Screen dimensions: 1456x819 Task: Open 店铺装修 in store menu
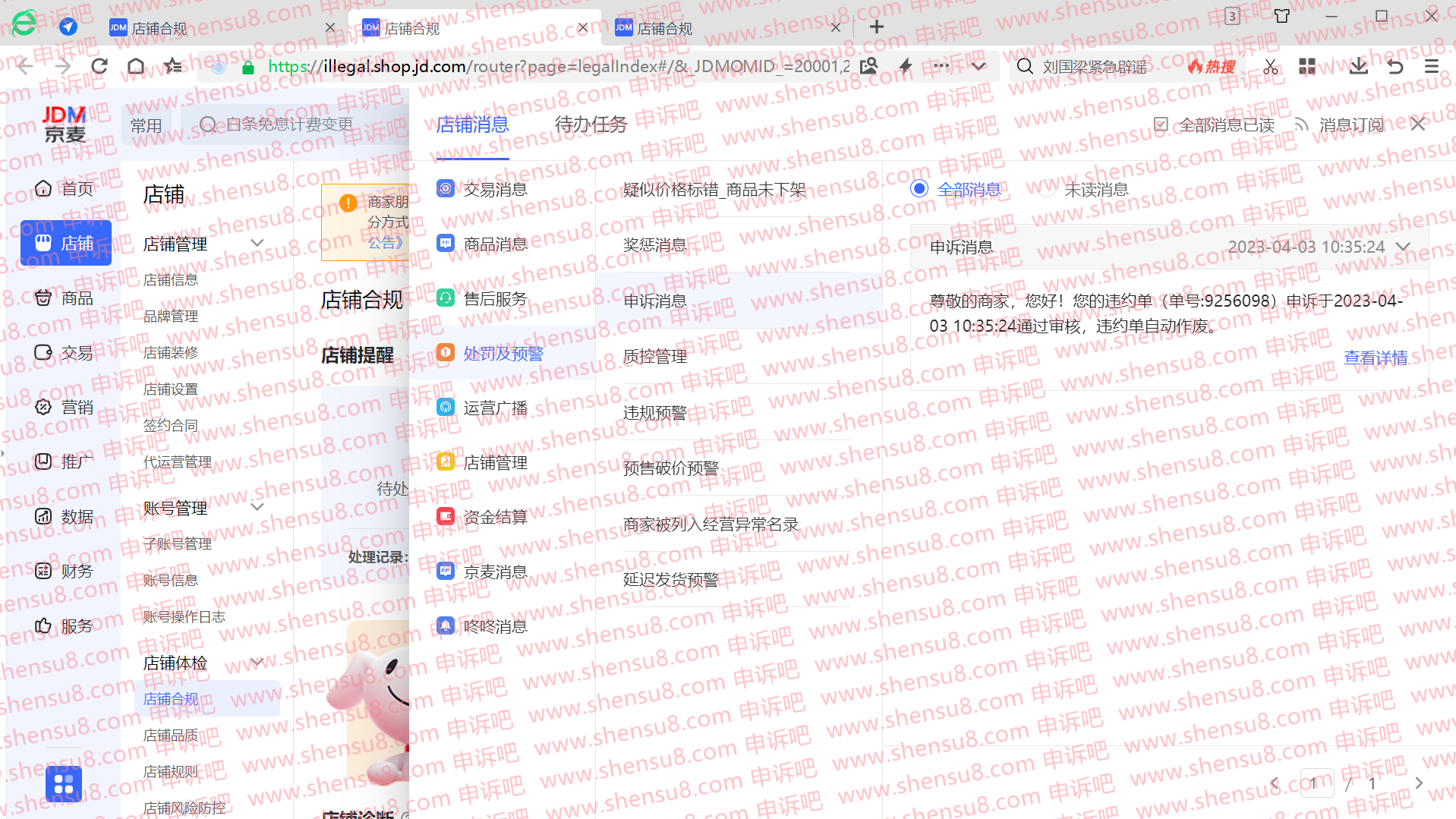[x=170, y=352]
